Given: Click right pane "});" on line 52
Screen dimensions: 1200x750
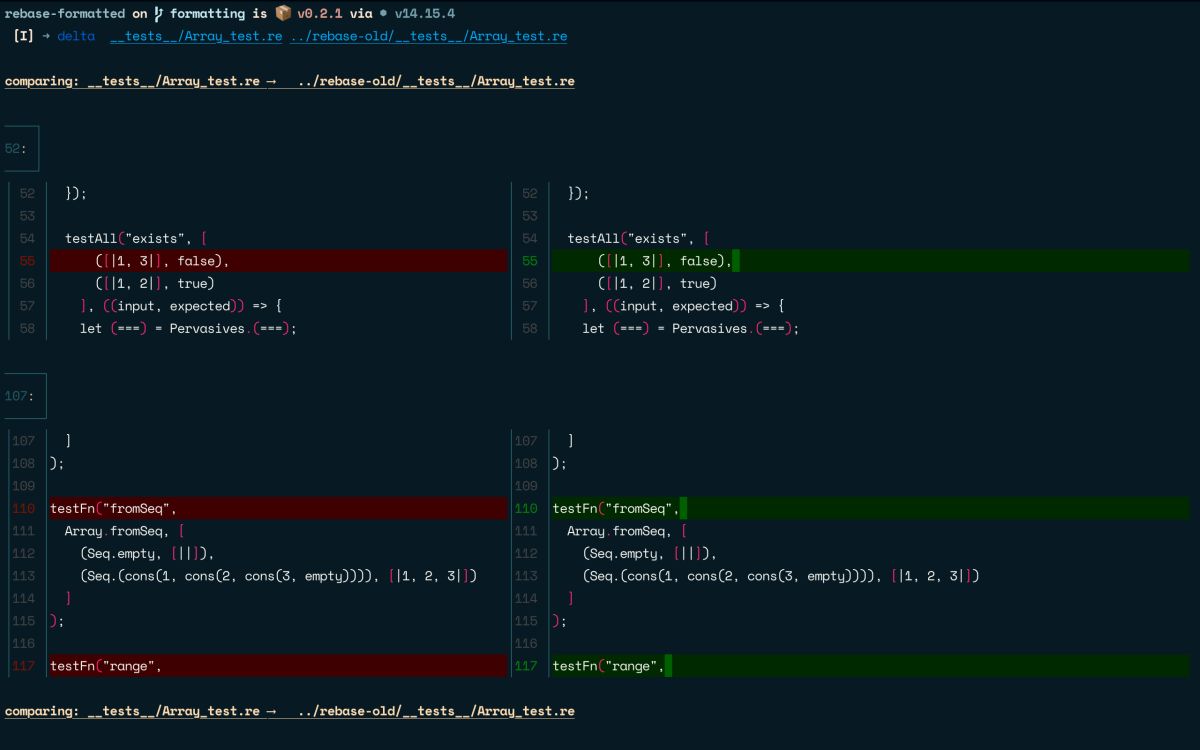Looking at the screenshot, I should (x=578, y=193).
